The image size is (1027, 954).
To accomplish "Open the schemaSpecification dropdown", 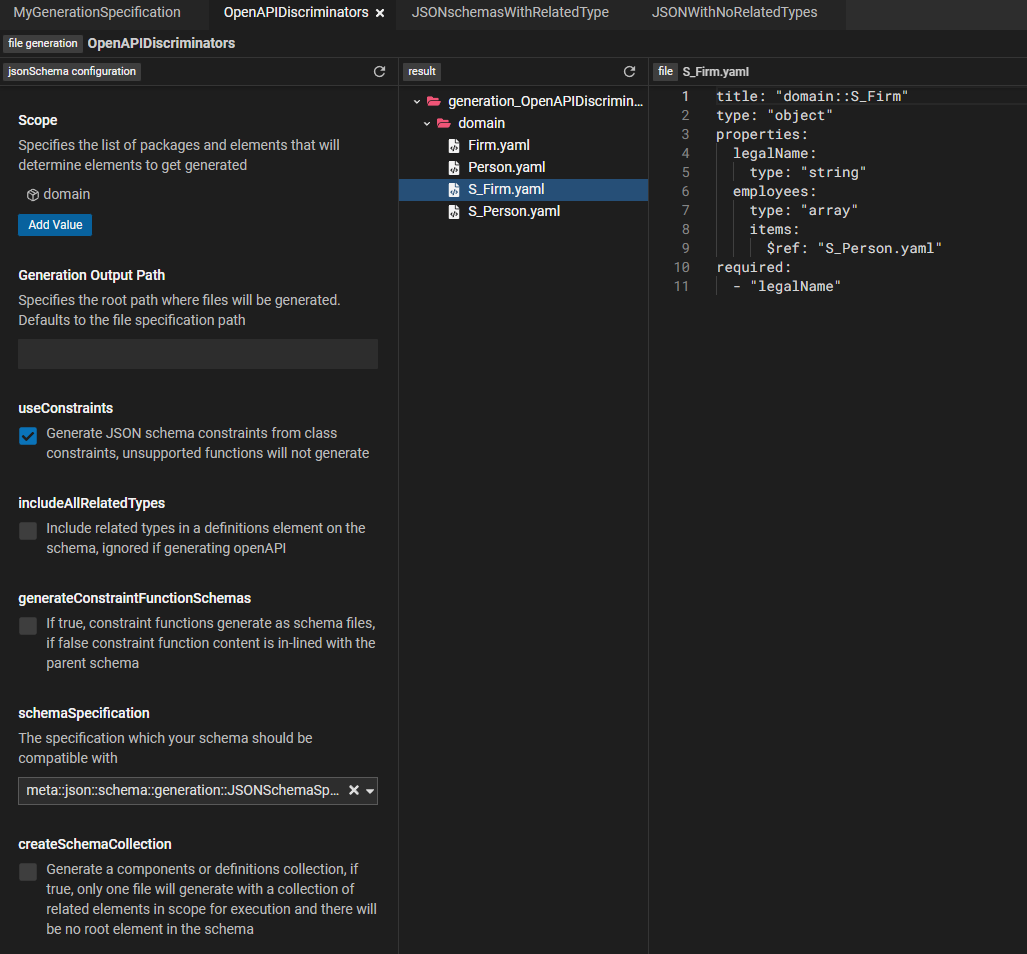I will pos(369,790).
